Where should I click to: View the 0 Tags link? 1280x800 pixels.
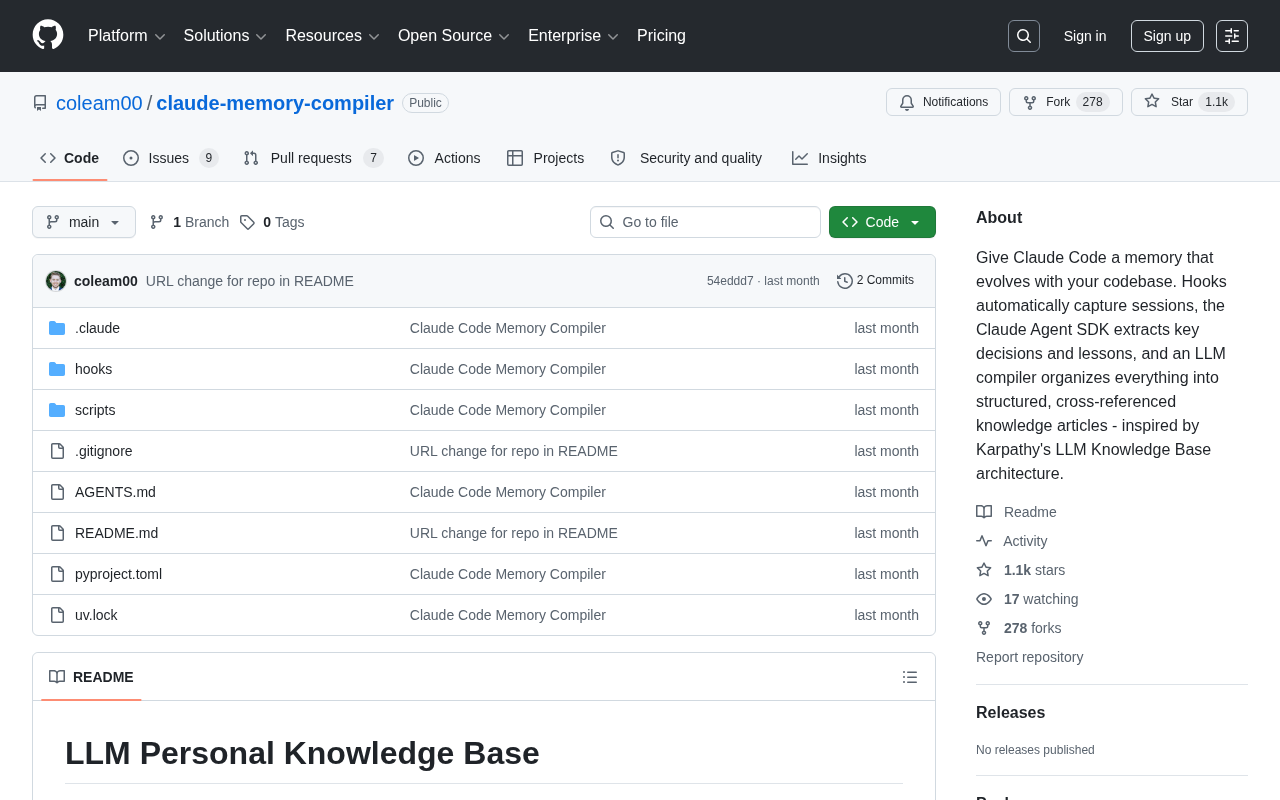(x=272, y=222)
